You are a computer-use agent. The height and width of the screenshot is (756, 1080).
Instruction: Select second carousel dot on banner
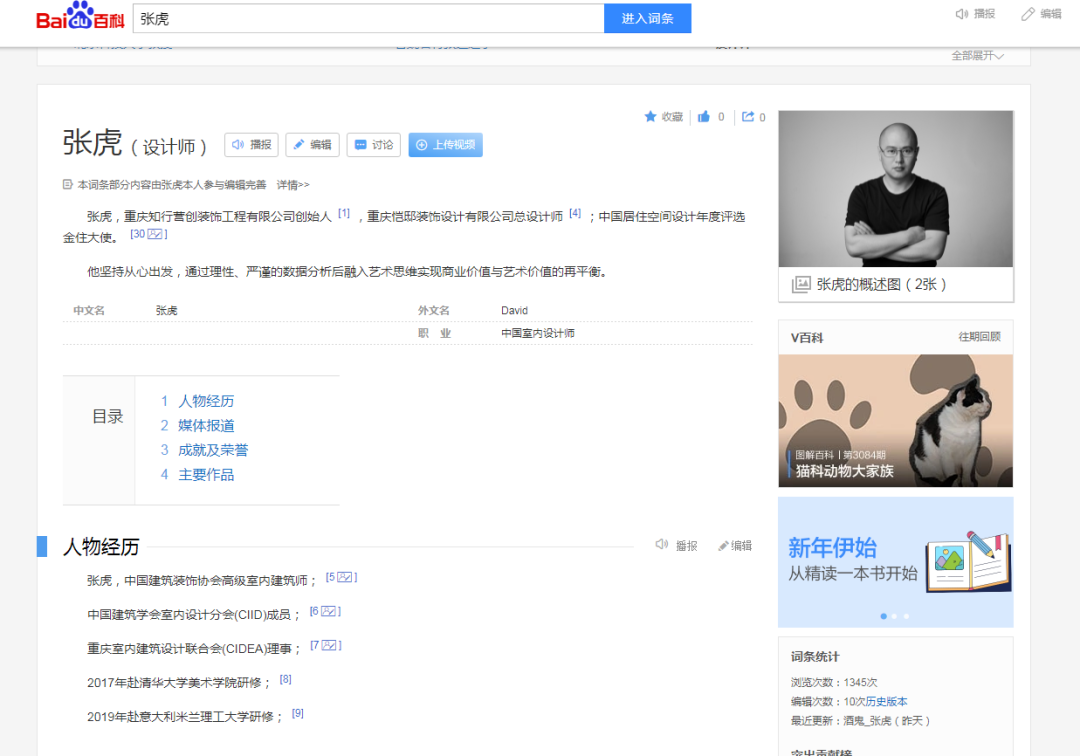(895, 616)
